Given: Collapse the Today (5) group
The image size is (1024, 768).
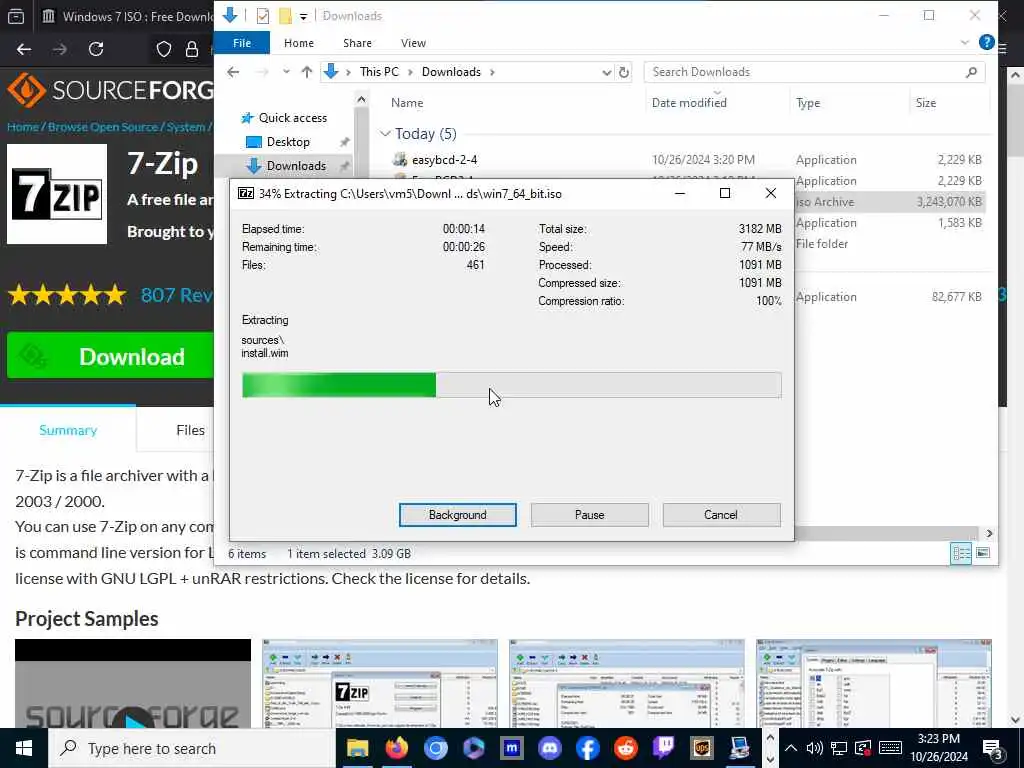Looking at the screenshot, I should [385, 134].
